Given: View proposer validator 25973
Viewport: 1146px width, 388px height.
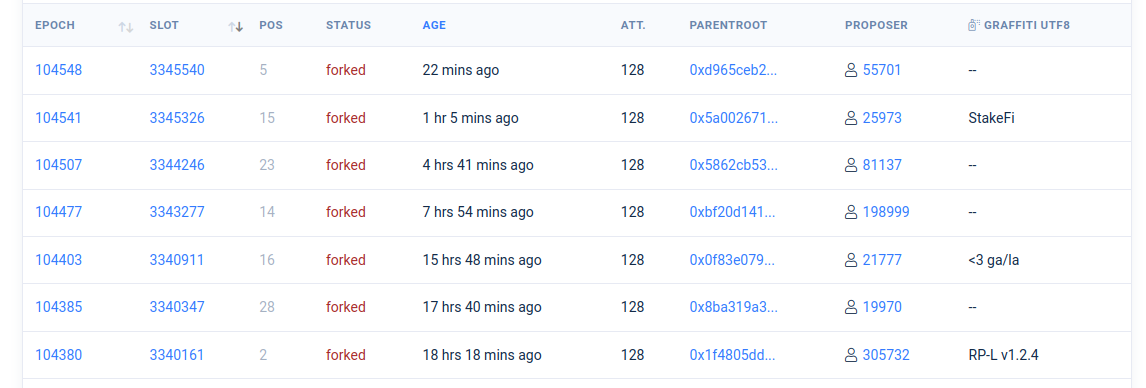Looking at the screenshot, I should coord(882,118).
